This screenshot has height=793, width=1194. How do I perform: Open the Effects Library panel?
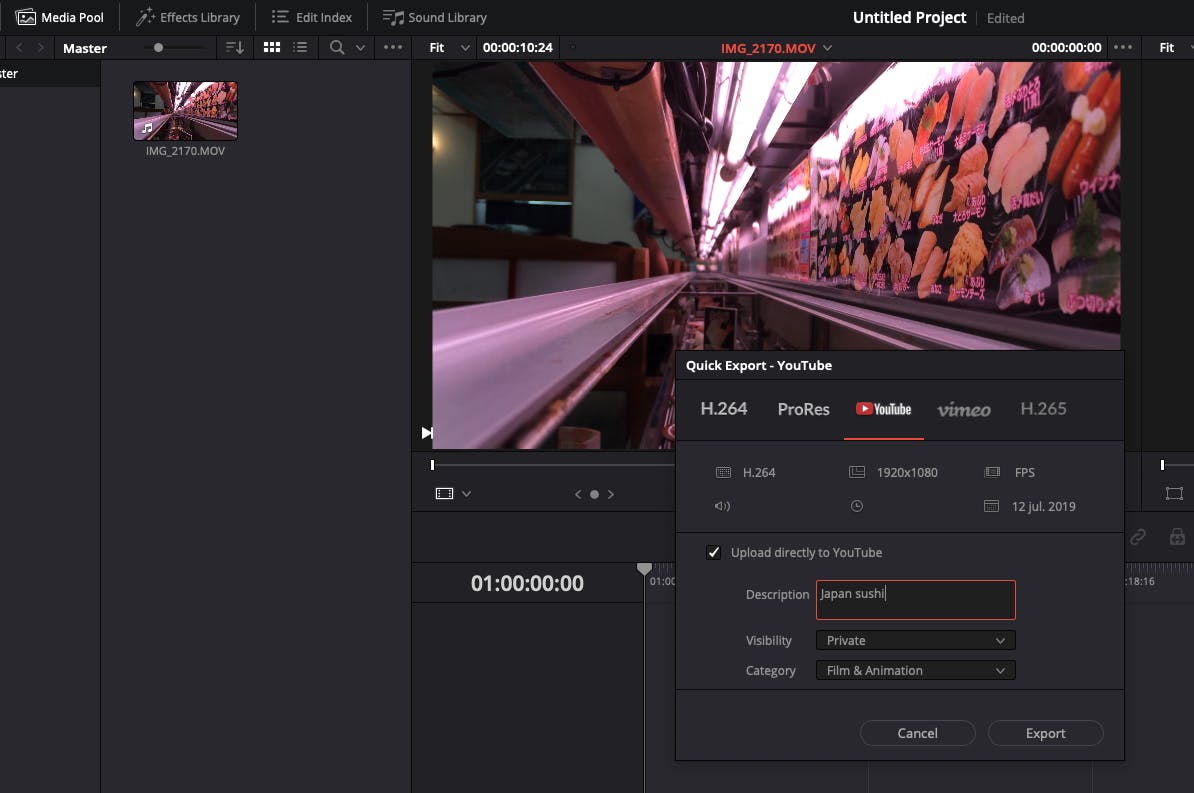[188, 17]
